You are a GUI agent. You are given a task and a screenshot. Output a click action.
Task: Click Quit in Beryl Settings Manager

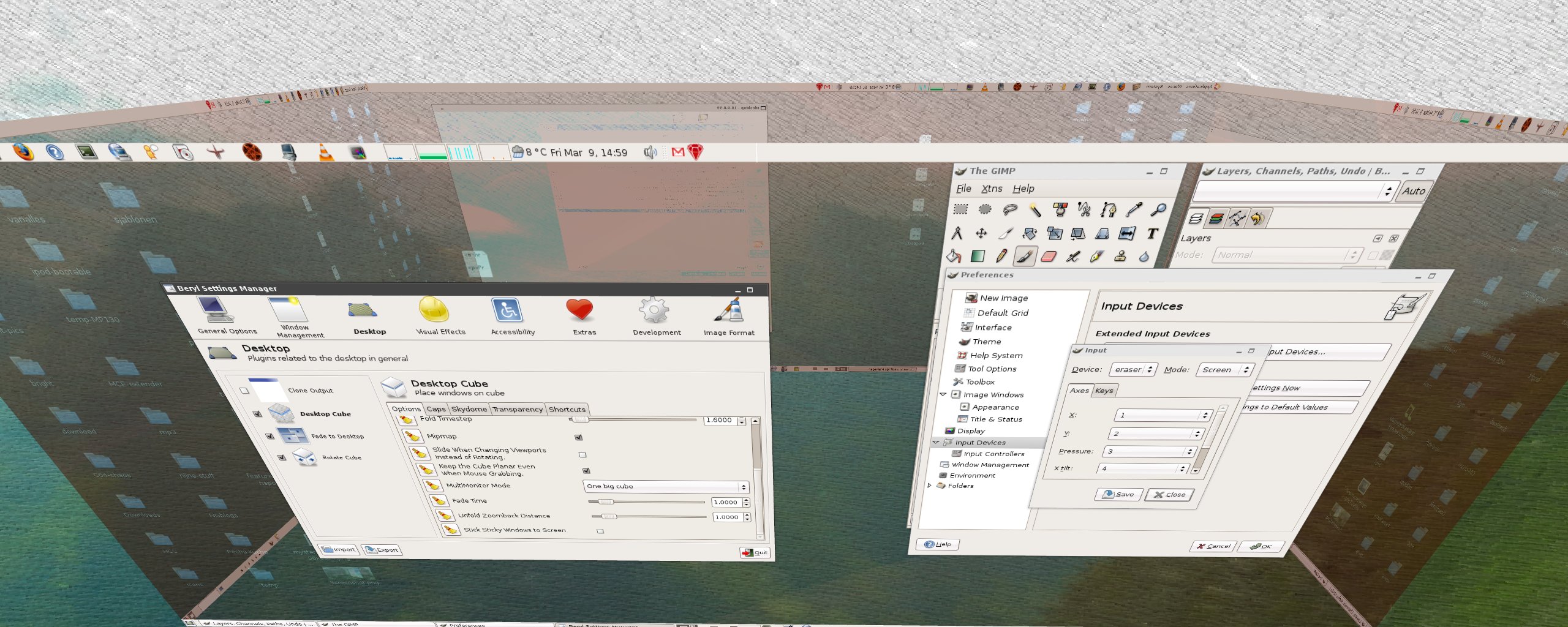pyautogui.click(x=755, y=552)
